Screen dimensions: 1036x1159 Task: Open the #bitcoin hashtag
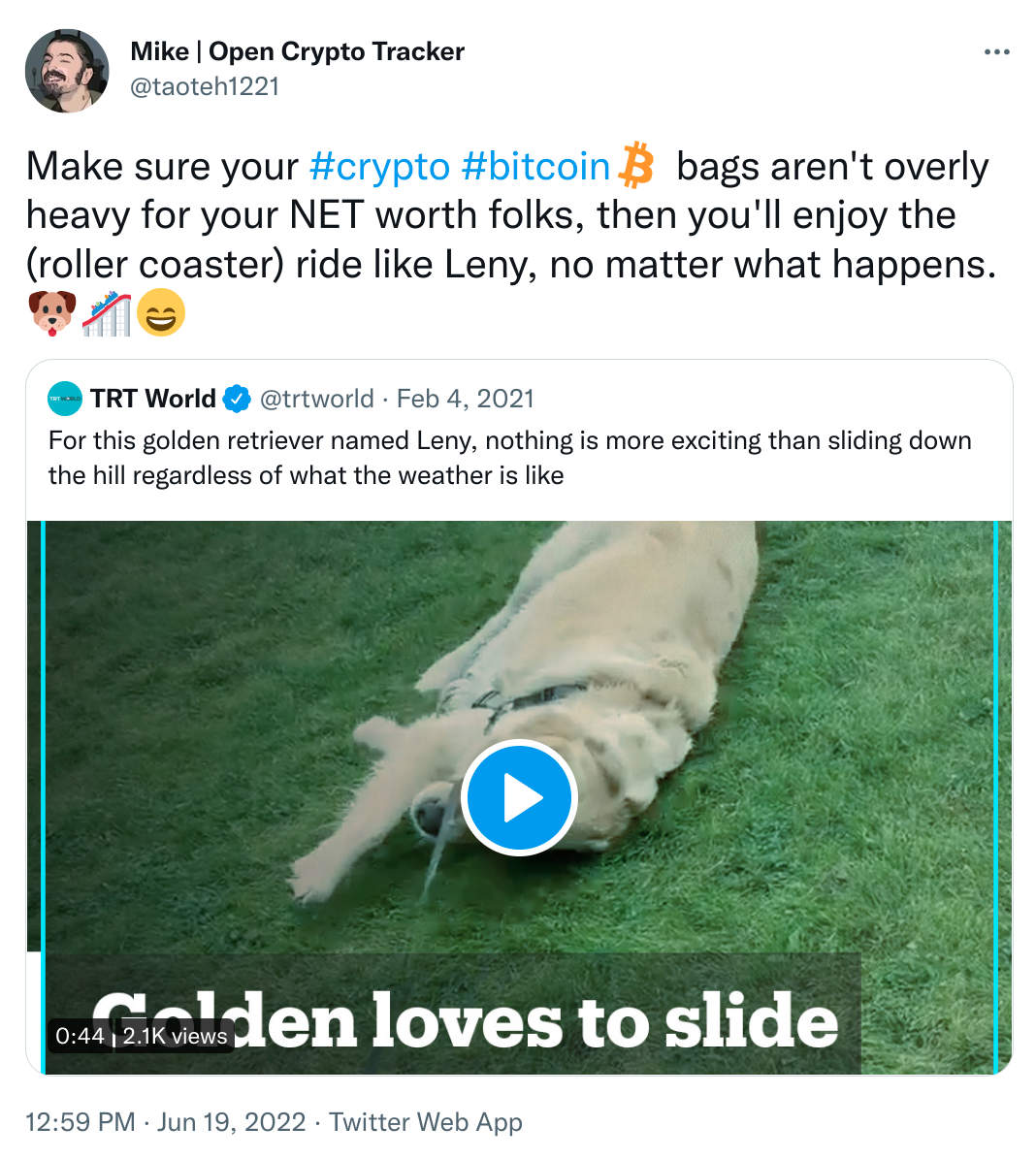coord(535,167)
